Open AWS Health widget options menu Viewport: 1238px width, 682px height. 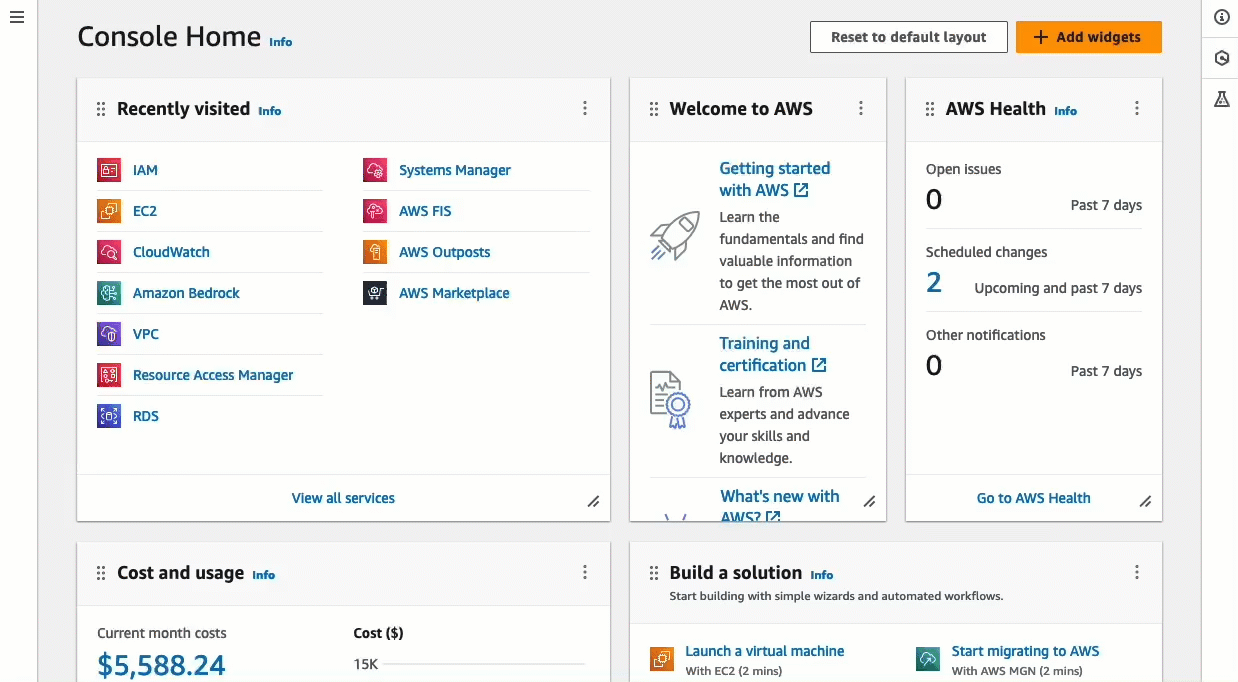(x=1137, y=109)
